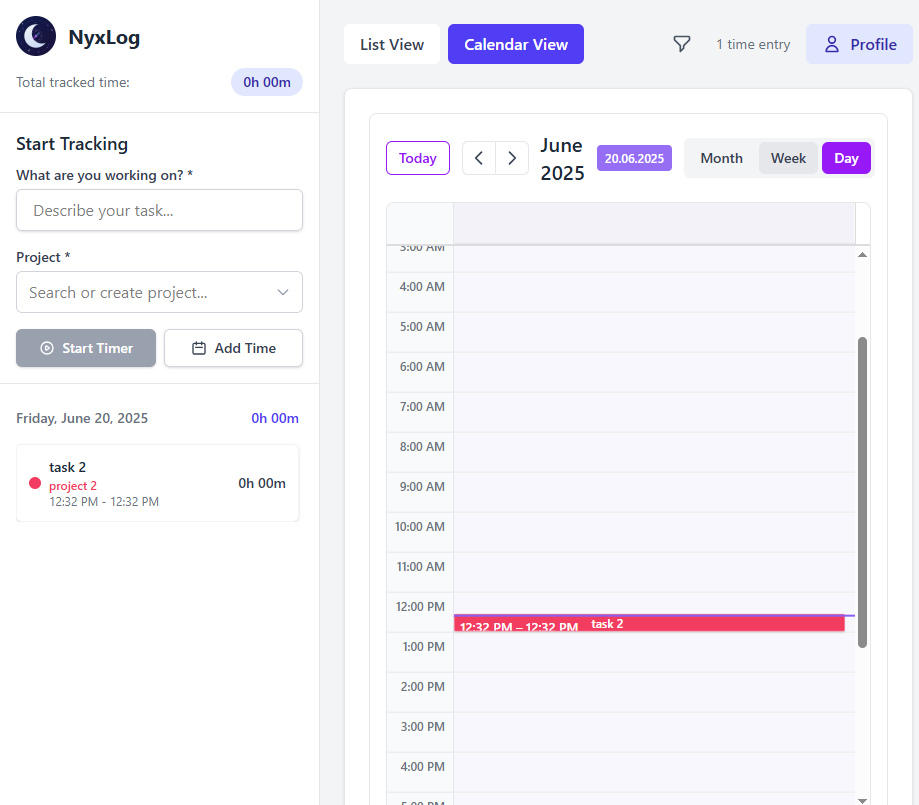This screenshot has width=919, height=805.
Task: Click the 6:00 AM time label
Action: [x=422, y=366]
